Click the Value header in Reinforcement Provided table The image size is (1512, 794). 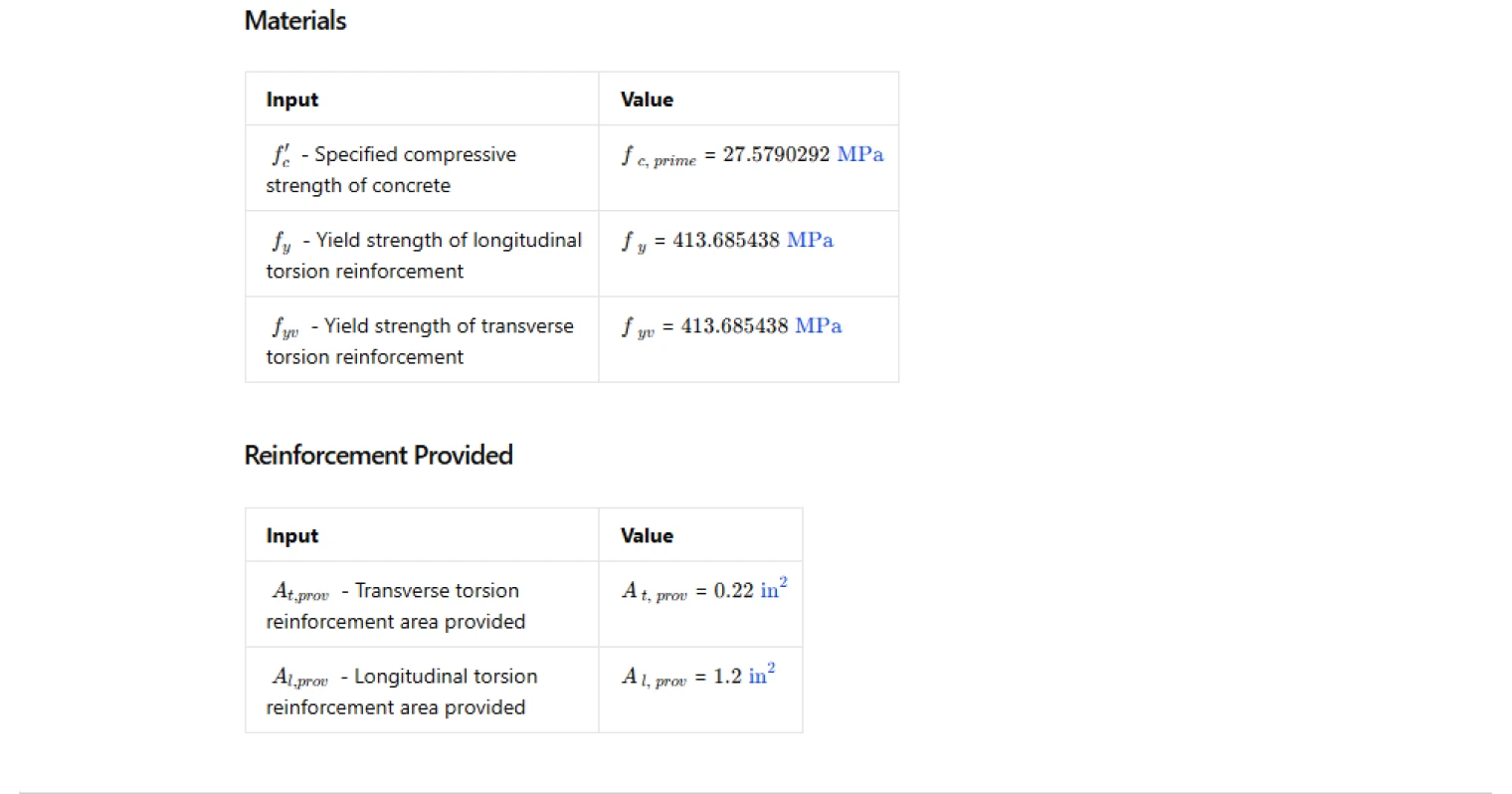[x=647, y=535]
